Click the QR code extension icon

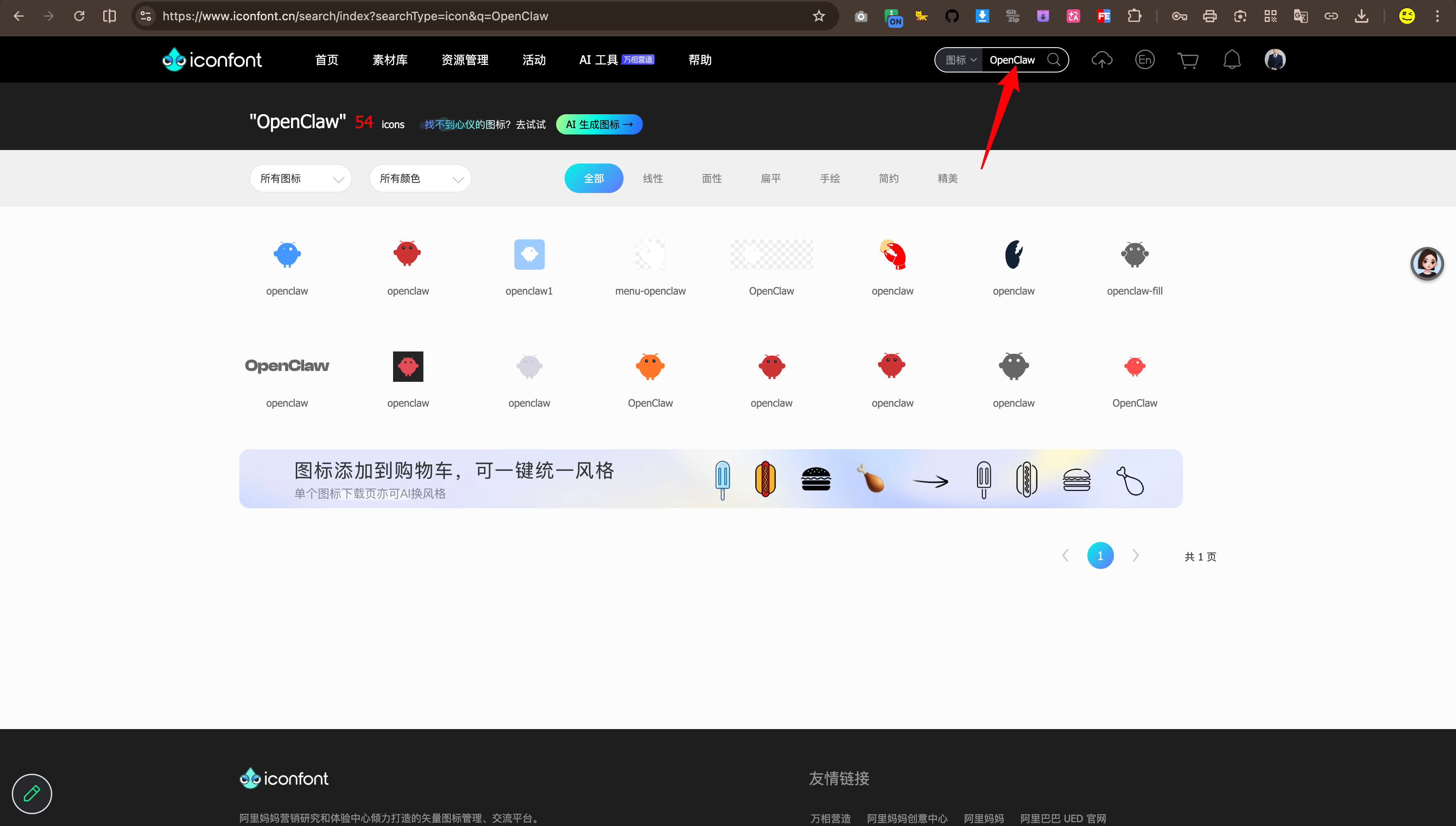click(x=1271, y=16)
